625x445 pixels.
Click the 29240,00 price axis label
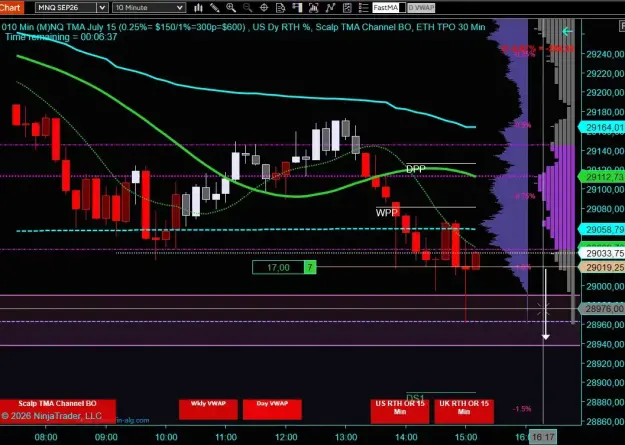(605, 54)
